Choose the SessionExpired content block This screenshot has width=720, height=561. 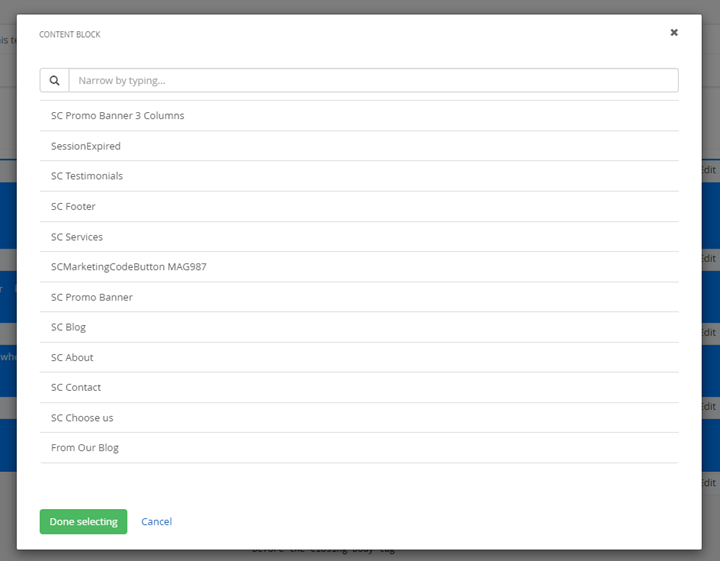86,146
